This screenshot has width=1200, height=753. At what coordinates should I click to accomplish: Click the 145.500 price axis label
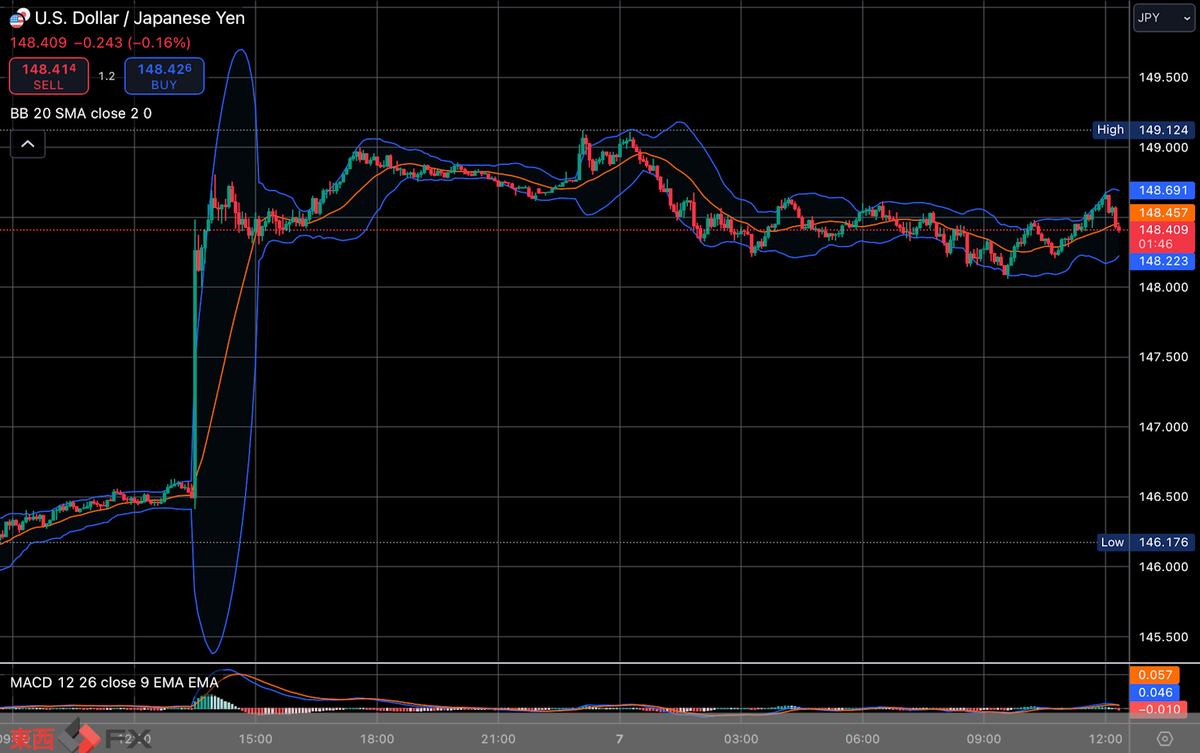click(1163, 637)
